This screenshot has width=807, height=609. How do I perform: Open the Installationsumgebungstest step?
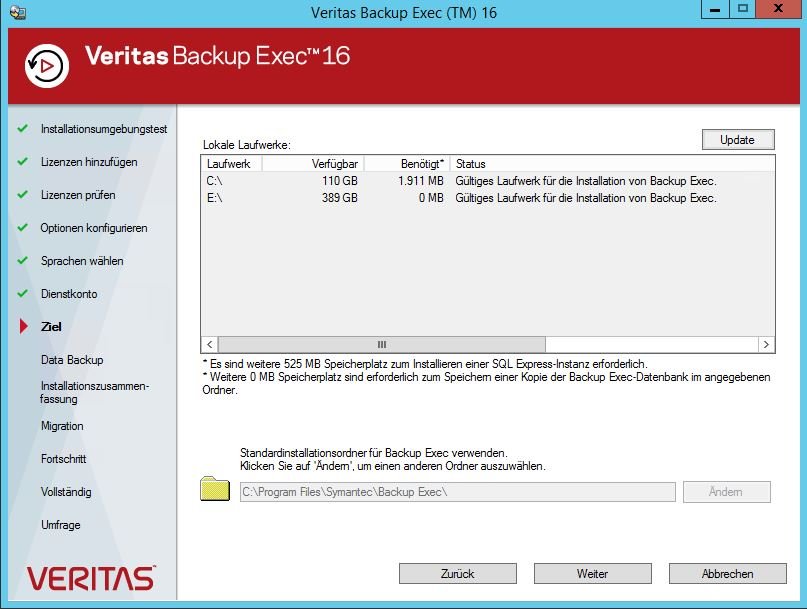[x=104, y=129]
